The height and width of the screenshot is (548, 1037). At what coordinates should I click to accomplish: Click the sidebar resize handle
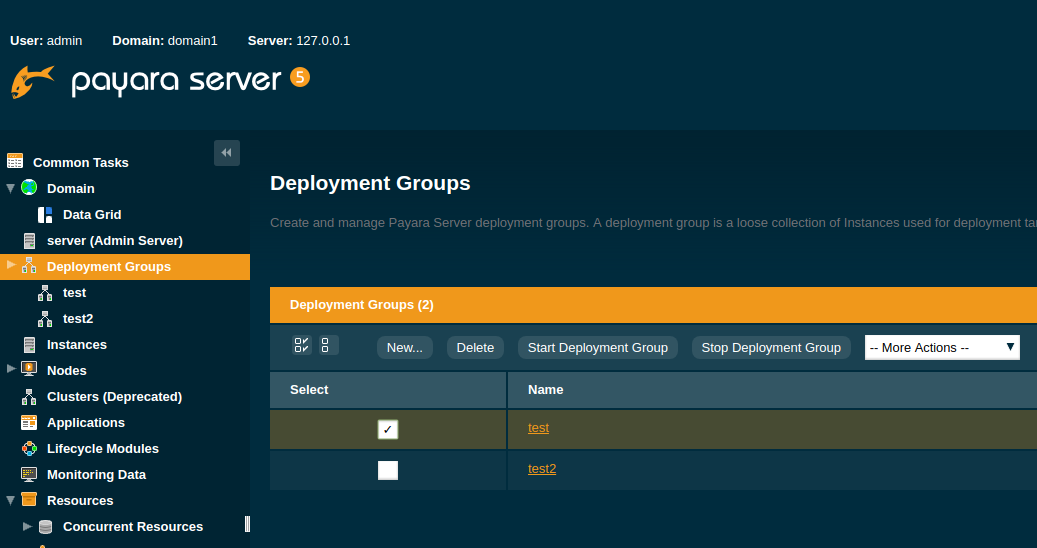click(247, 524)
